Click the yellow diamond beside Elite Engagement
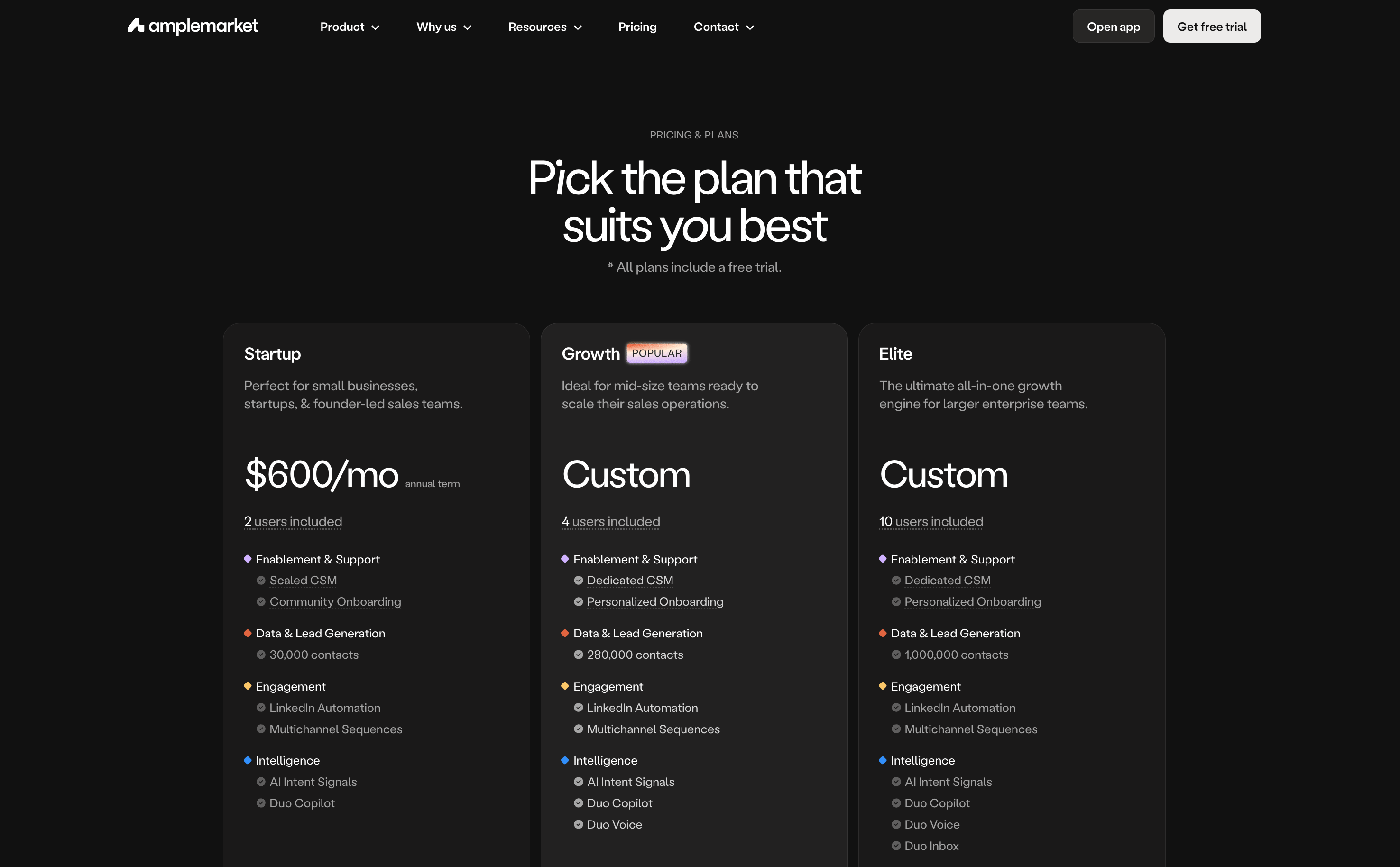 click(x=882, y=686)
